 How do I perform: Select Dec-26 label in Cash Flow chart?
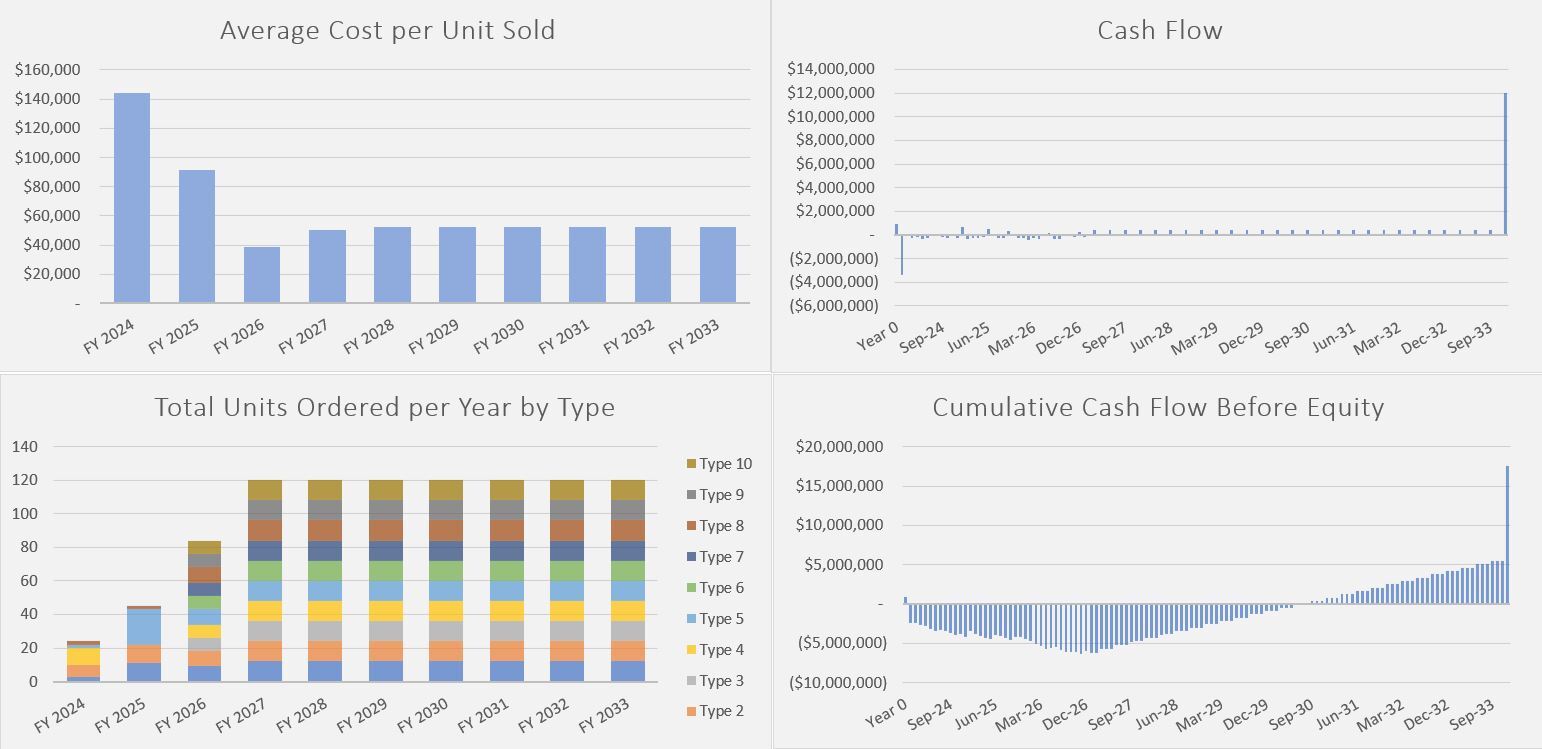[1060, 337]
